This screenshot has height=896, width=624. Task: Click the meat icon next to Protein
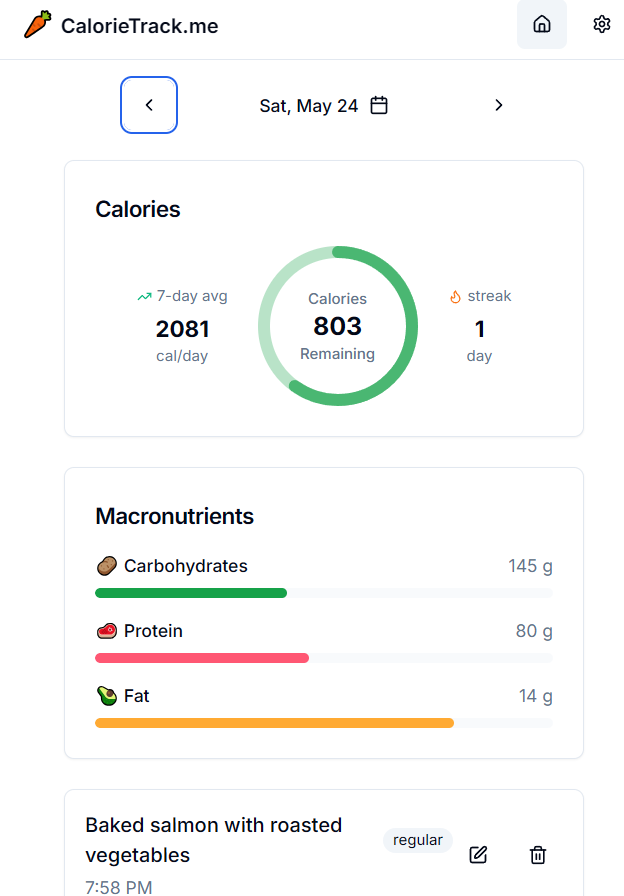pyautogui.click(x=106, y=632)
